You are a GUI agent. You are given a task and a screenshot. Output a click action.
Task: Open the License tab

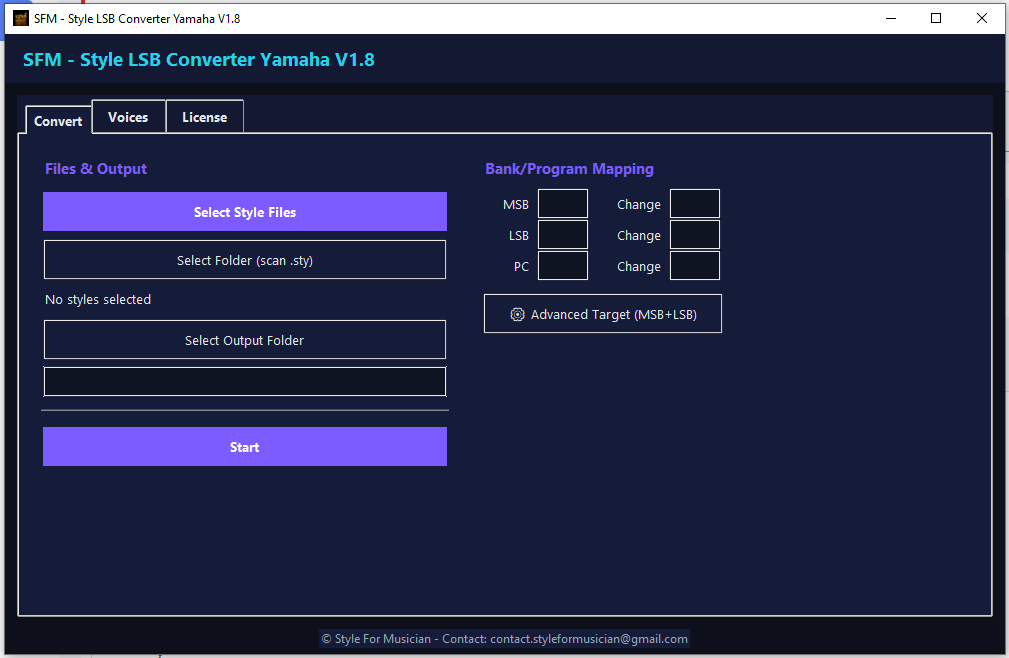pyautogui.click(x=204, y=117)
